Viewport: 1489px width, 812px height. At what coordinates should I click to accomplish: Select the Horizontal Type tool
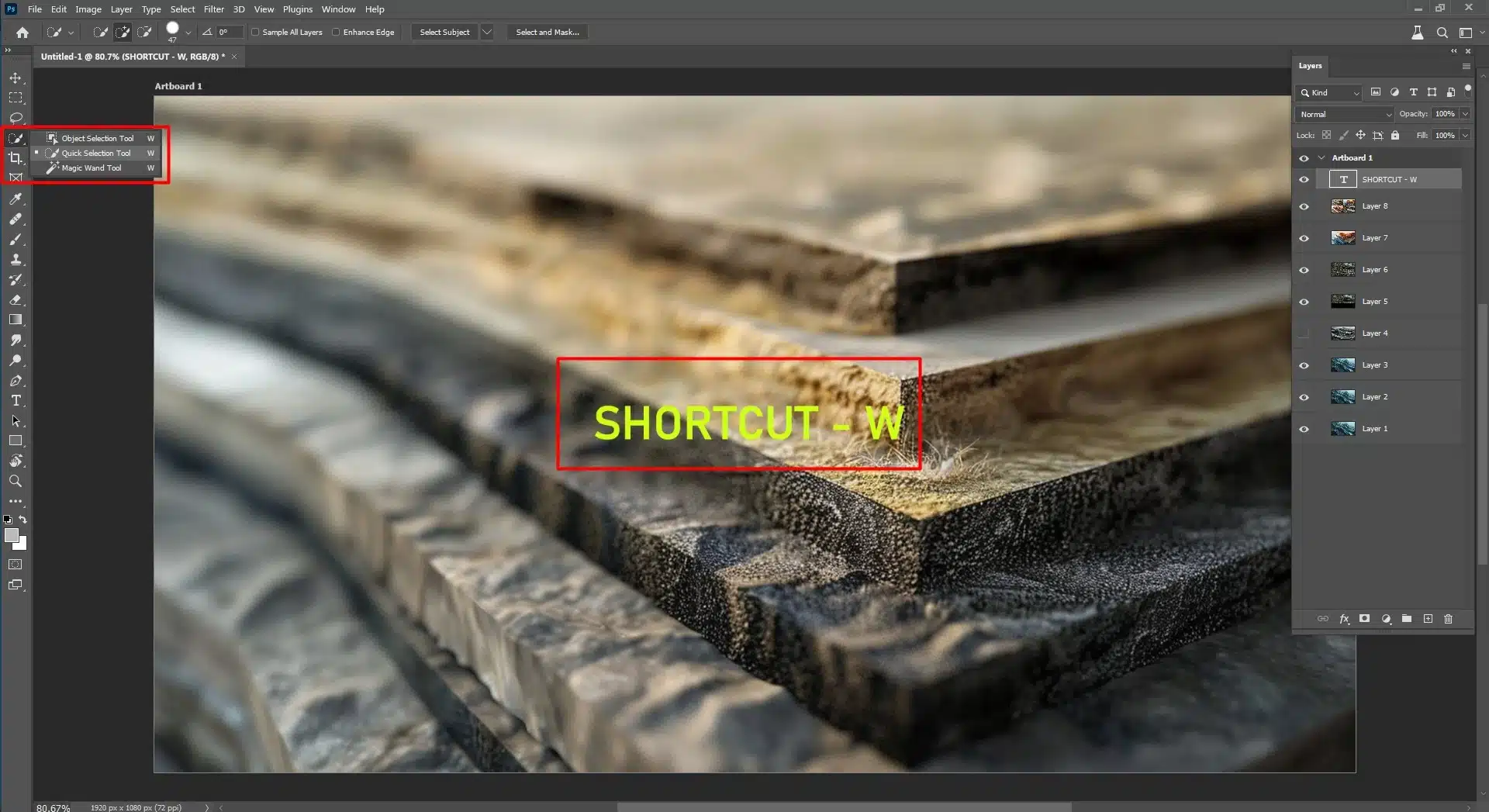pyautogui.click(x=16, y=401)
